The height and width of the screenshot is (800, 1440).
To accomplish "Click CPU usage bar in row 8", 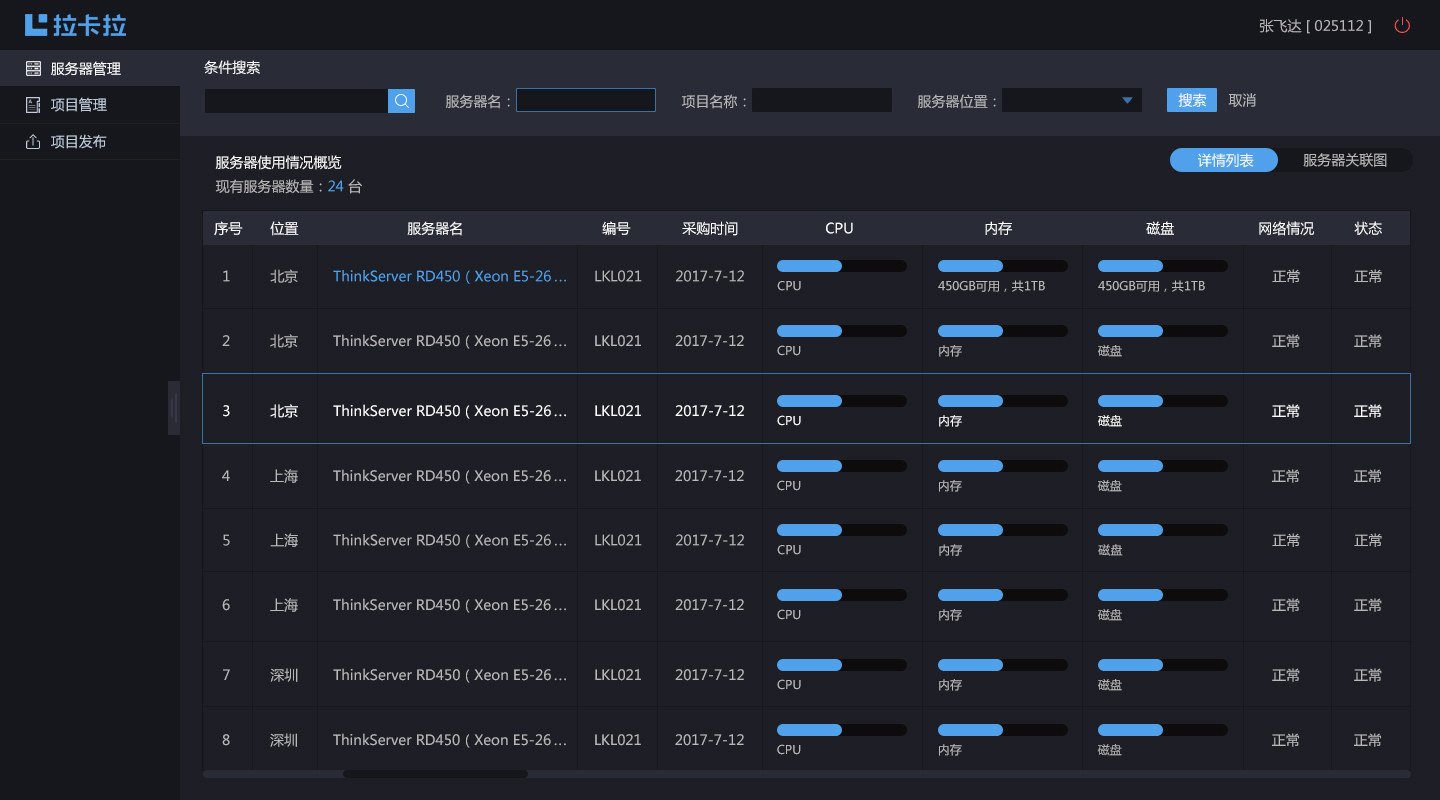I will [842, 730].
